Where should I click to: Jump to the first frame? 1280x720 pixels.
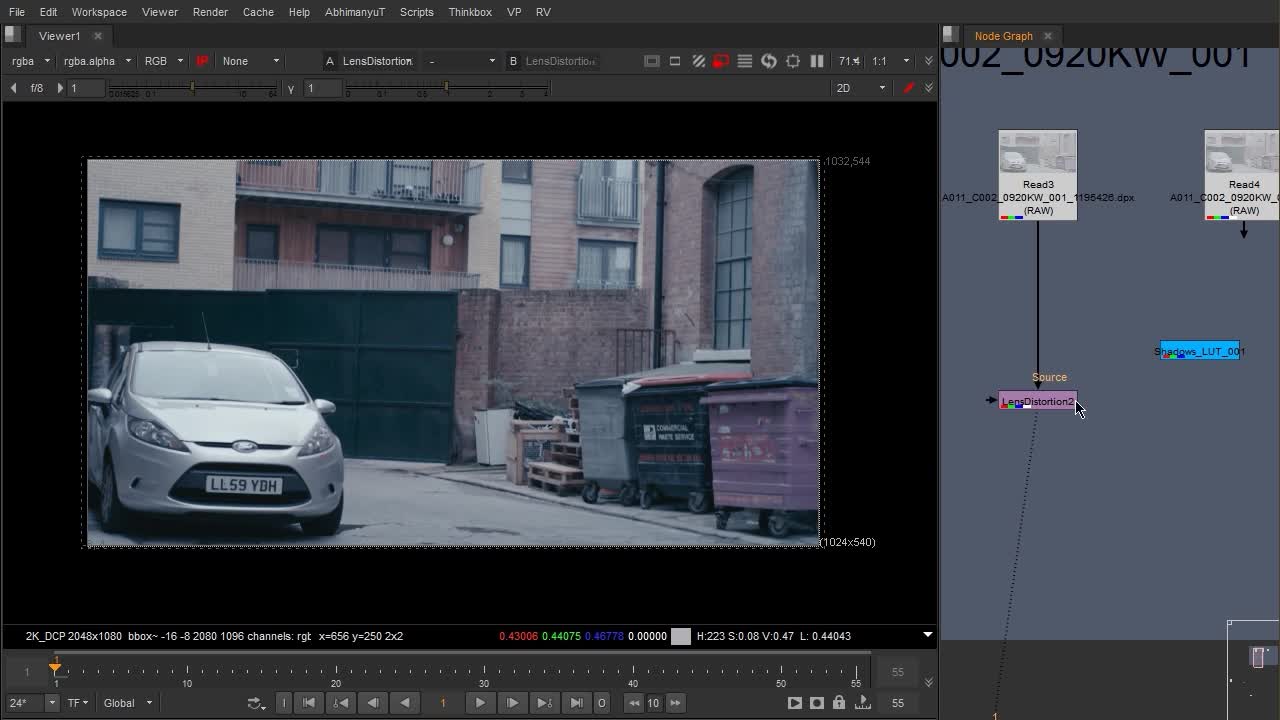309,703
